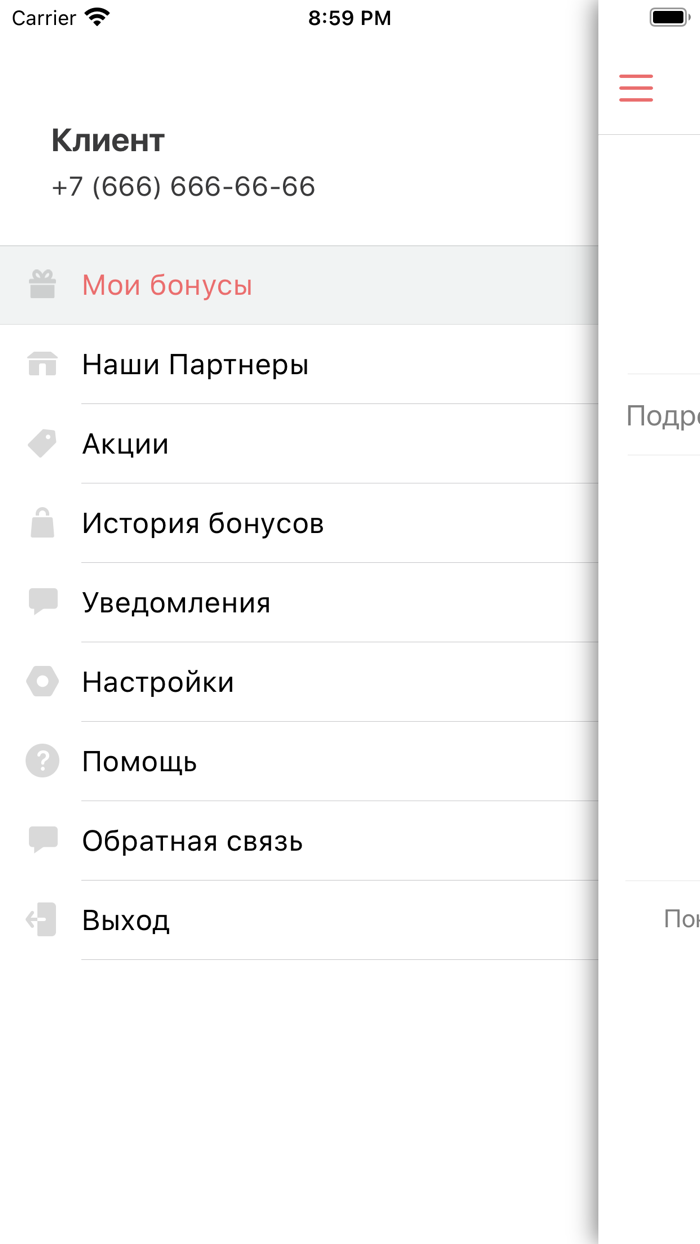Viewport: 700px width, 1244px height.
Task: Tap the speech bubble icon for Уведомления
Action: 42,601
